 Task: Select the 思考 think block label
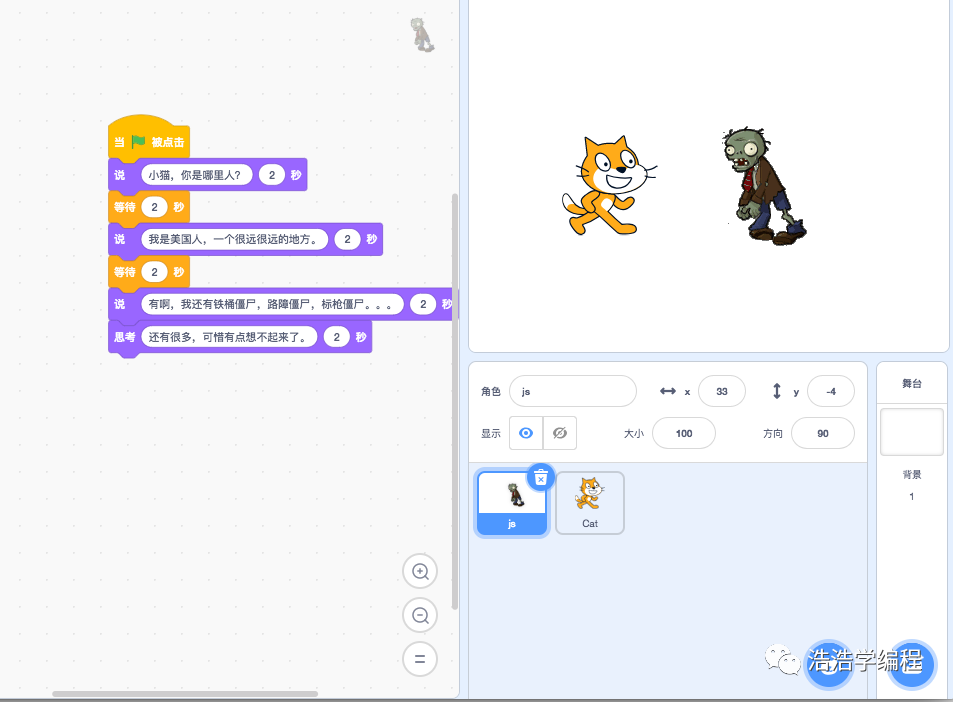tap(125, 337)
